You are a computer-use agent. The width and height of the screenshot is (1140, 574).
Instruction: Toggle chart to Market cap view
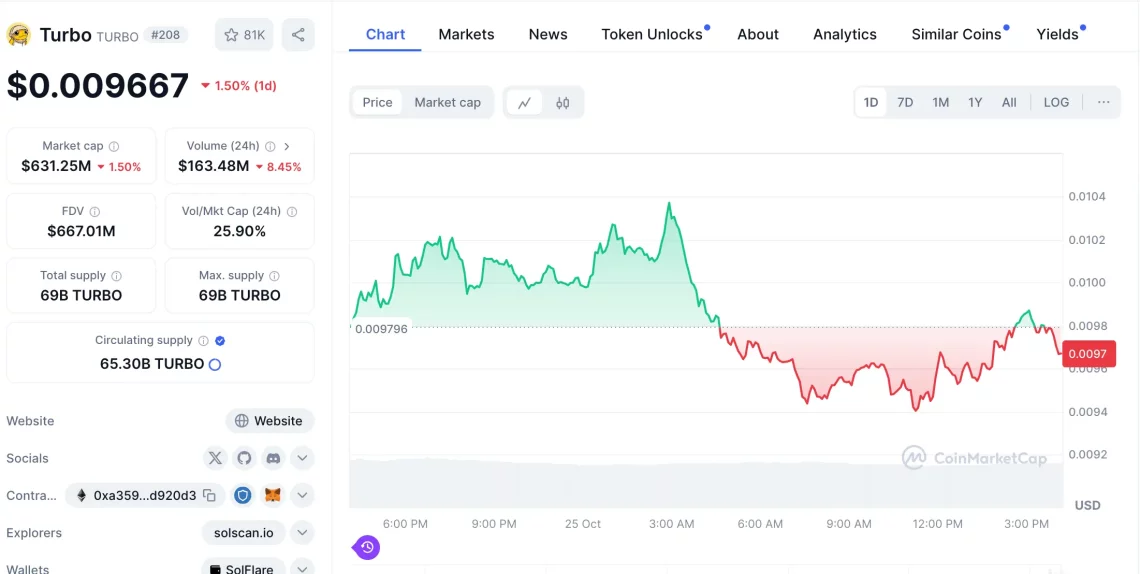(447, 102)
